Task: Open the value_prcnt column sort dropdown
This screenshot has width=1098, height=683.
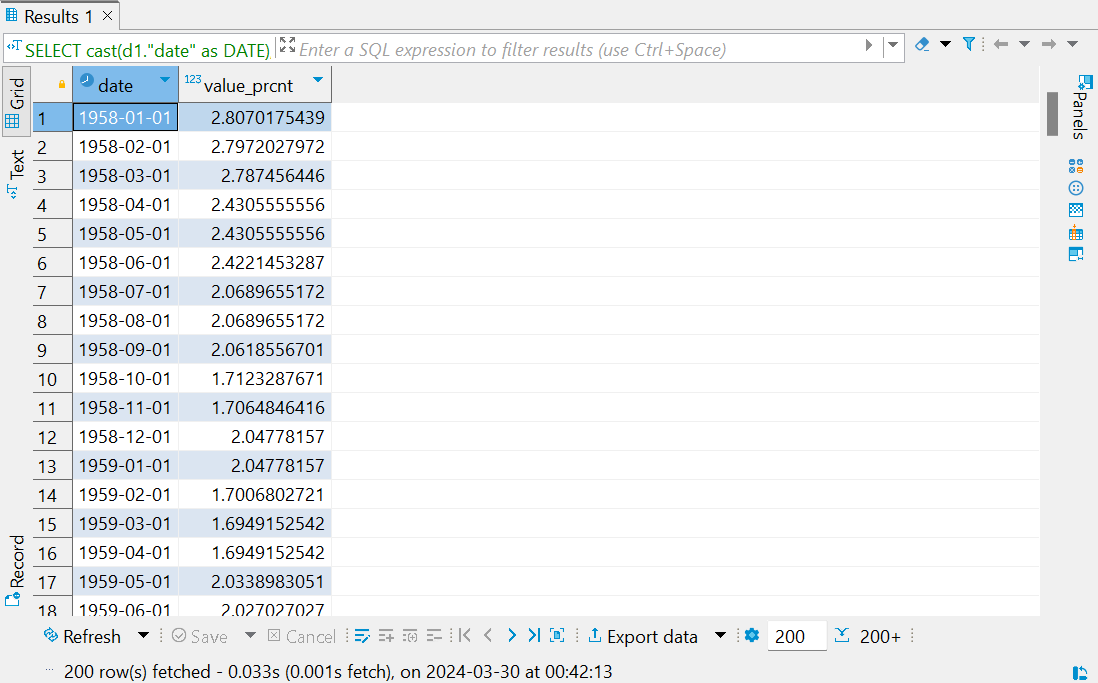Action: coord(318,79)
